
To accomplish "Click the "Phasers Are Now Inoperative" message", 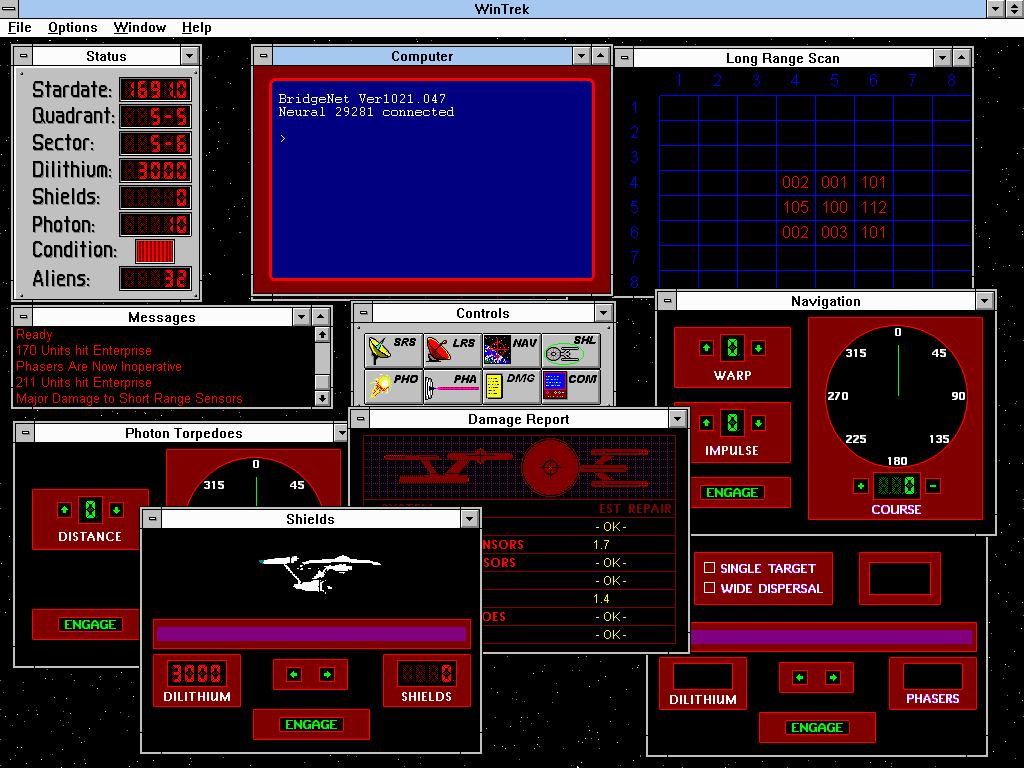I will 99,366.
